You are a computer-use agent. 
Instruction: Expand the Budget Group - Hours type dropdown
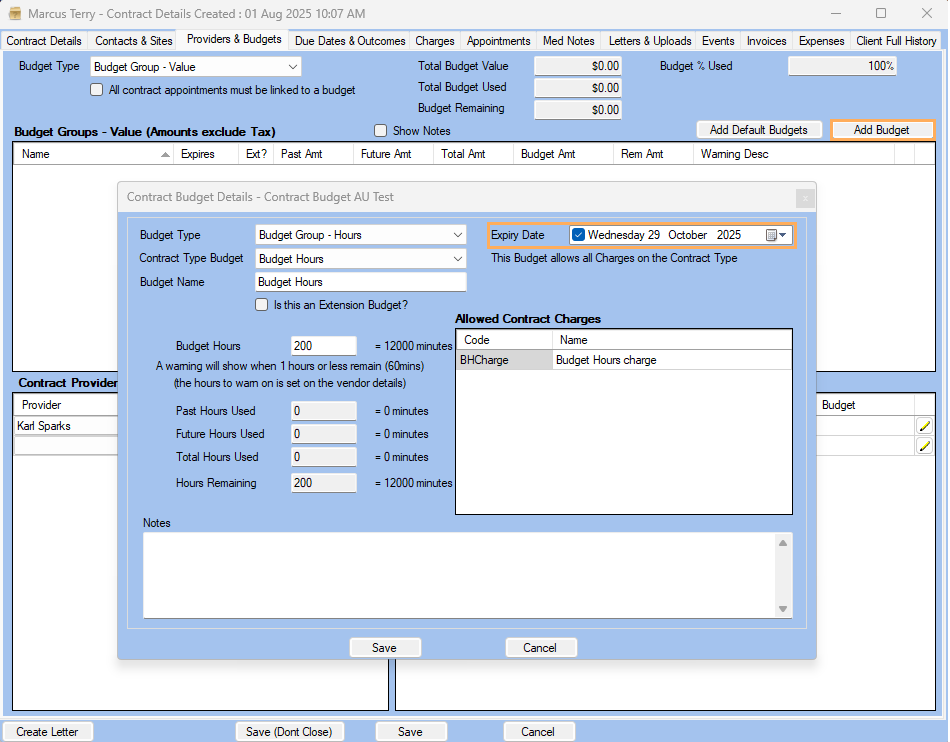click(457, 235)
